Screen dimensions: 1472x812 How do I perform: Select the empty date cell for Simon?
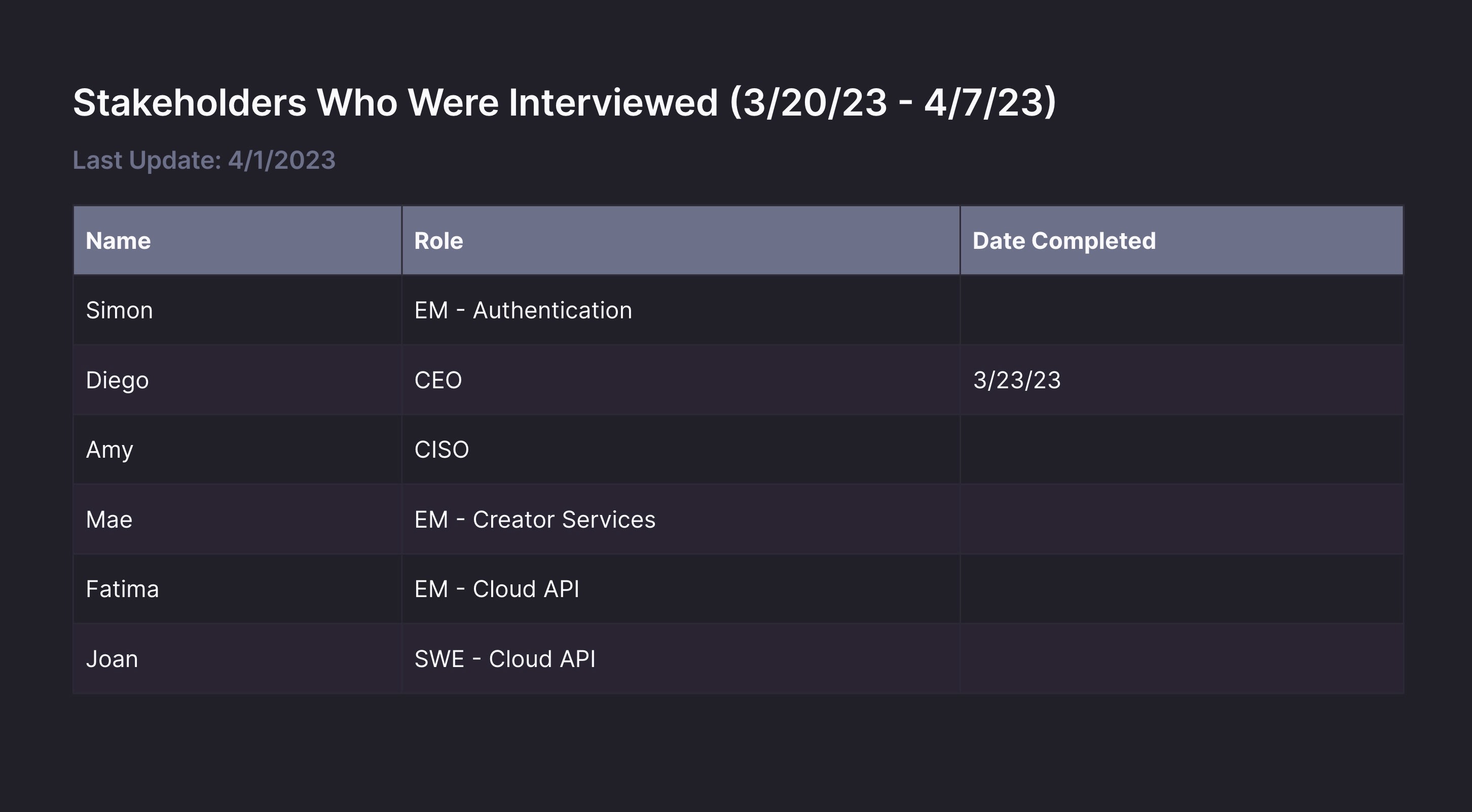tap(1182, 310)
